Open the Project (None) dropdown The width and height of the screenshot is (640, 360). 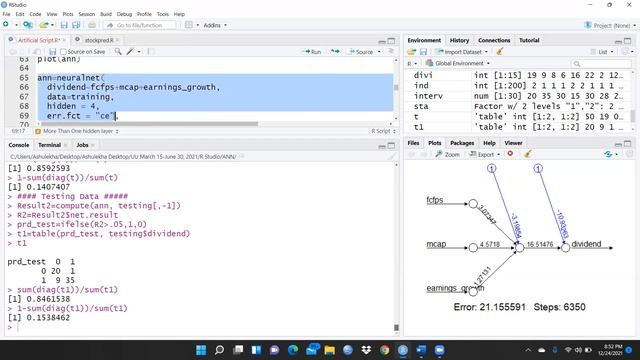point(610,25)
